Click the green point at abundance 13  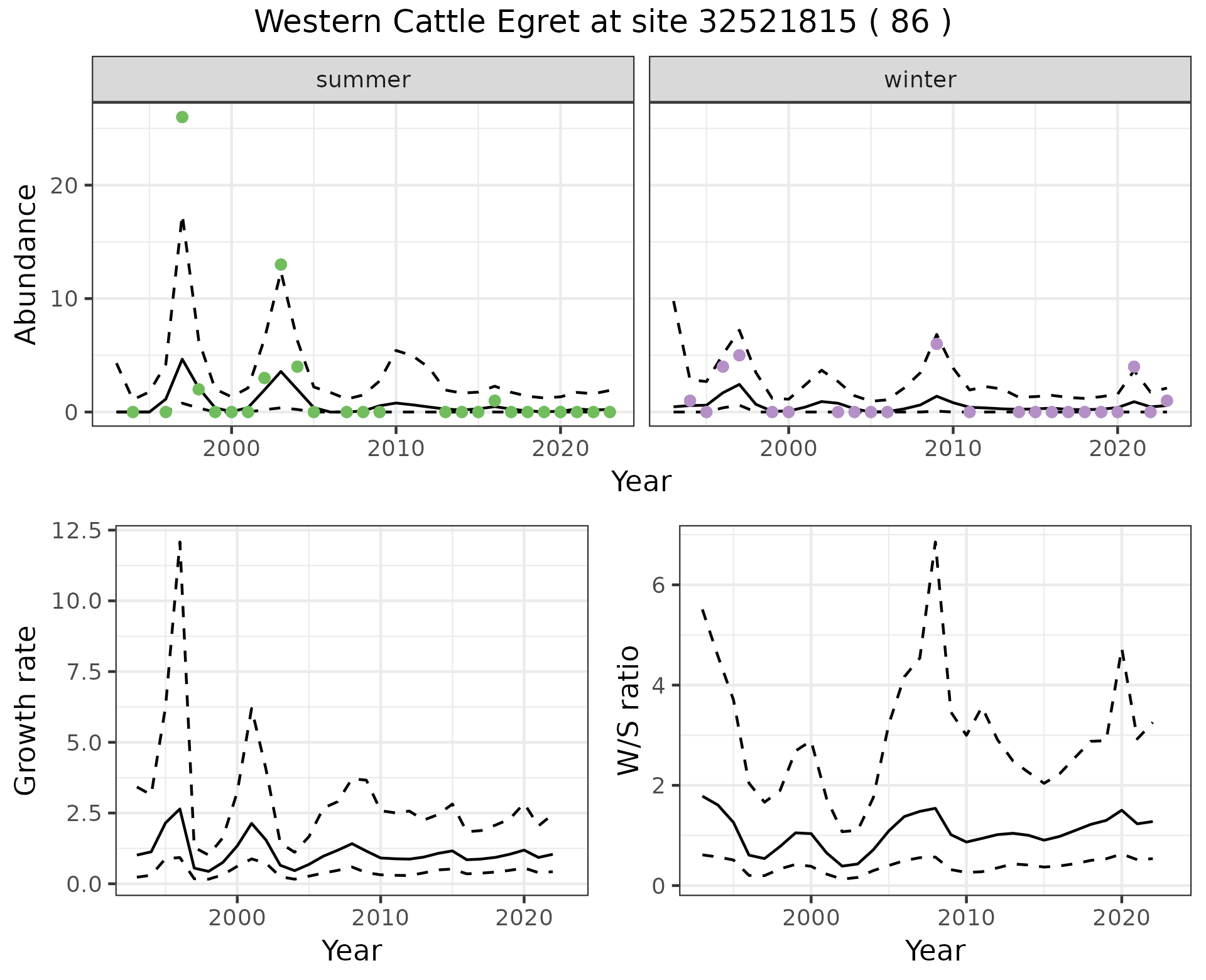[x=281, y=264]
